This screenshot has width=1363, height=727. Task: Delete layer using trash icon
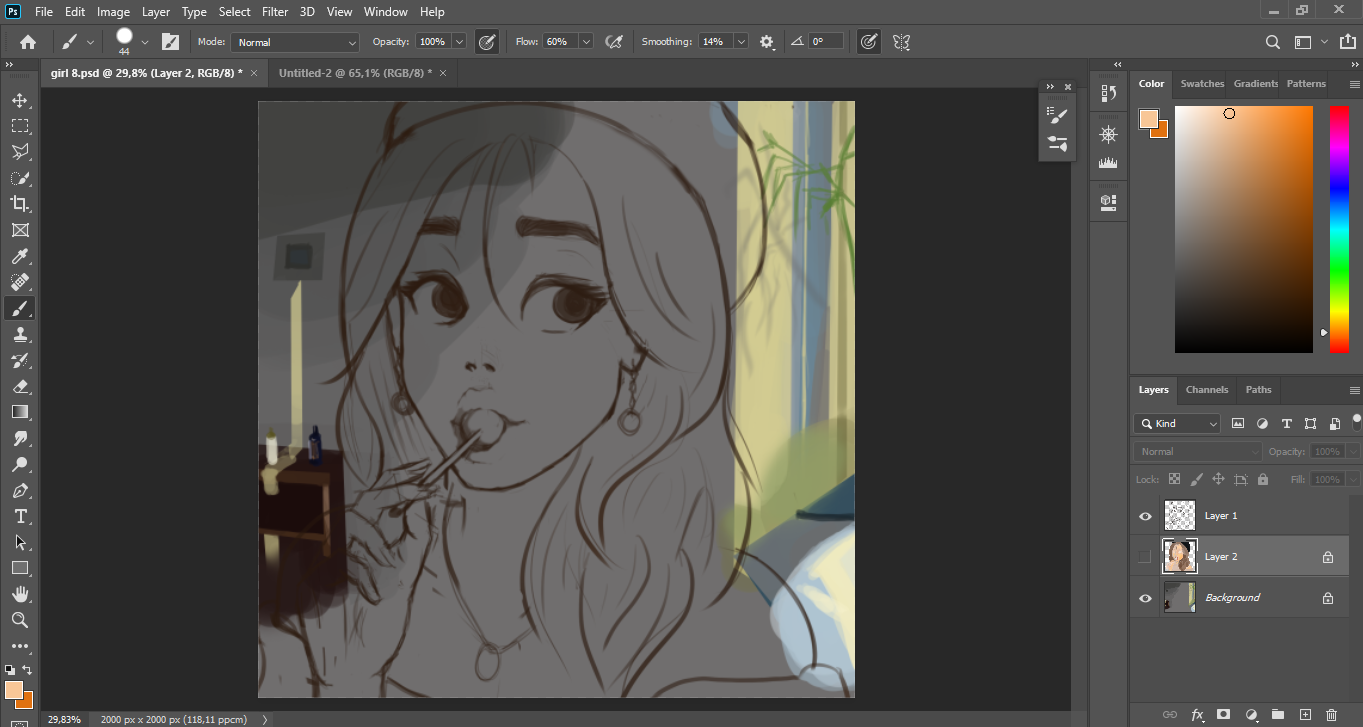coord(1331,714)
